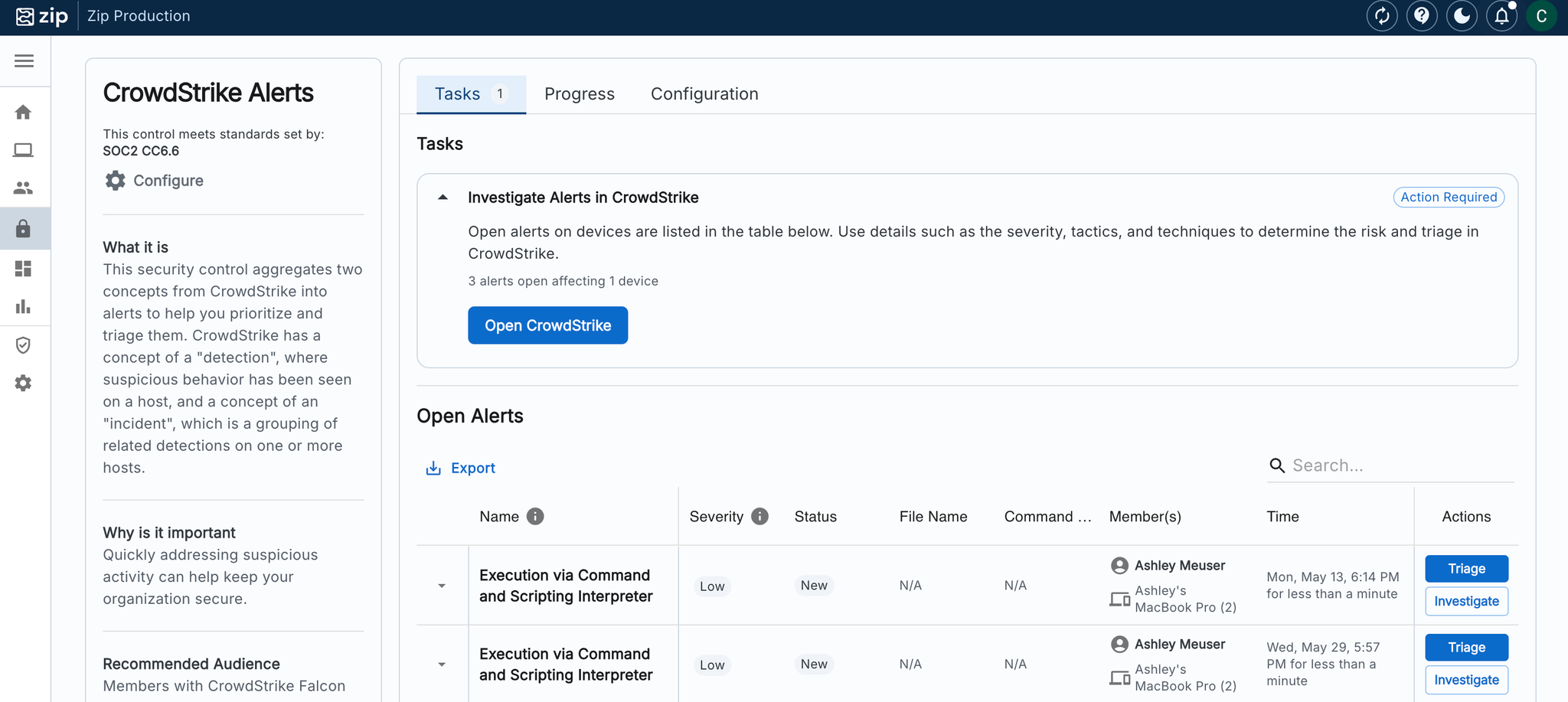Click the help question mark icon
The height and width of the screenshot is (702, 1568).
1422,16
